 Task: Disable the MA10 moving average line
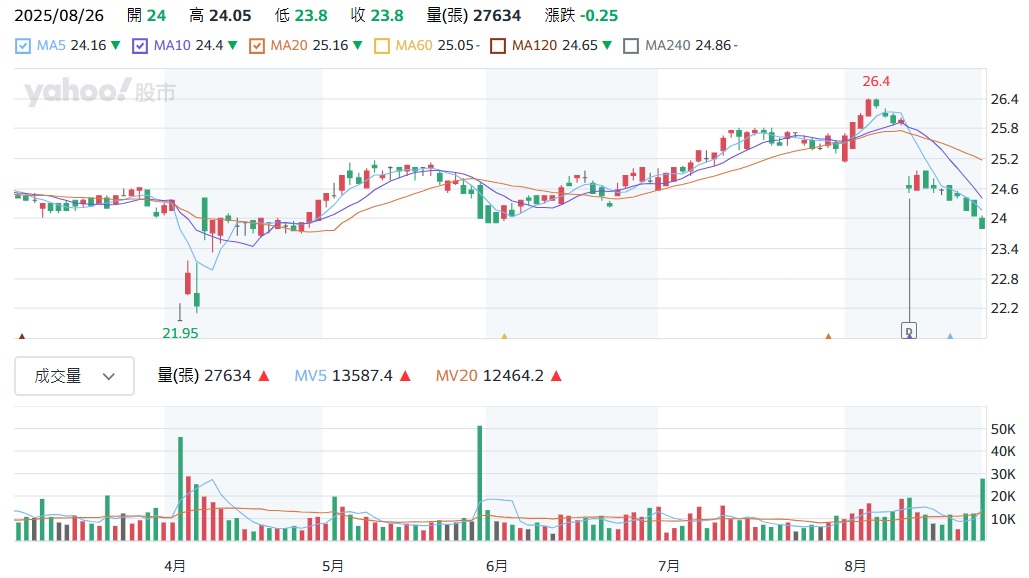(140, 45)
